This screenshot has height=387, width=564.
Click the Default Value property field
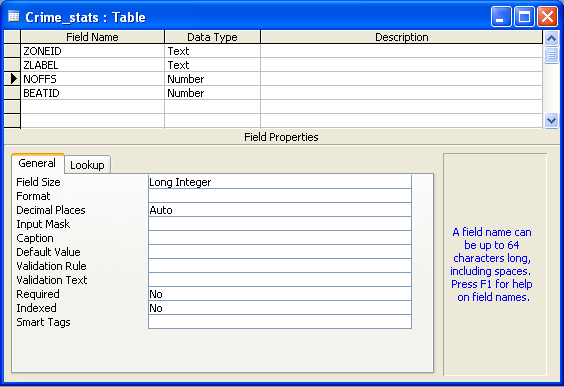[x=280, y=252]
